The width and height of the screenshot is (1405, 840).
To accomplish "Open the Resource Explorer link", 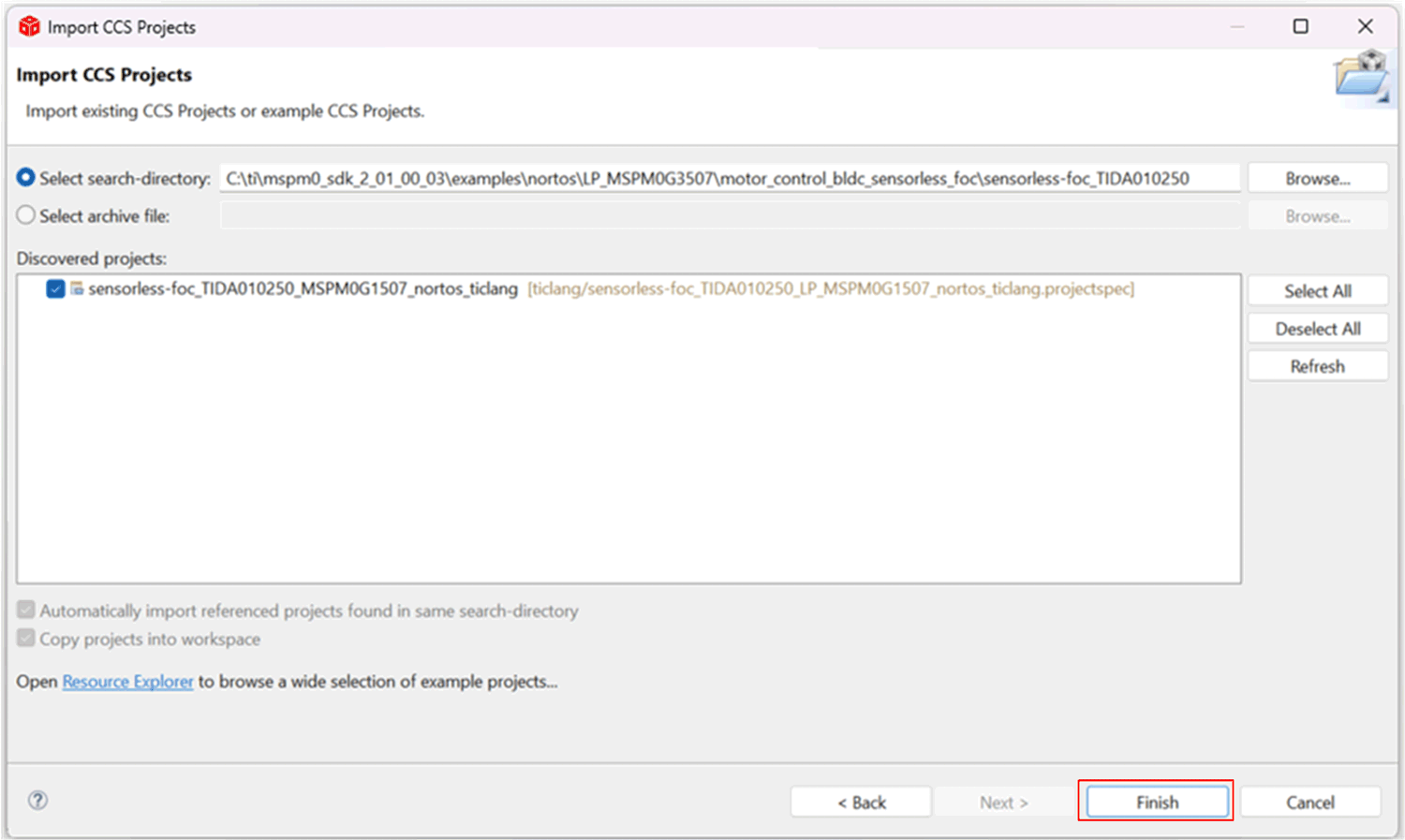I will point(127,682).
